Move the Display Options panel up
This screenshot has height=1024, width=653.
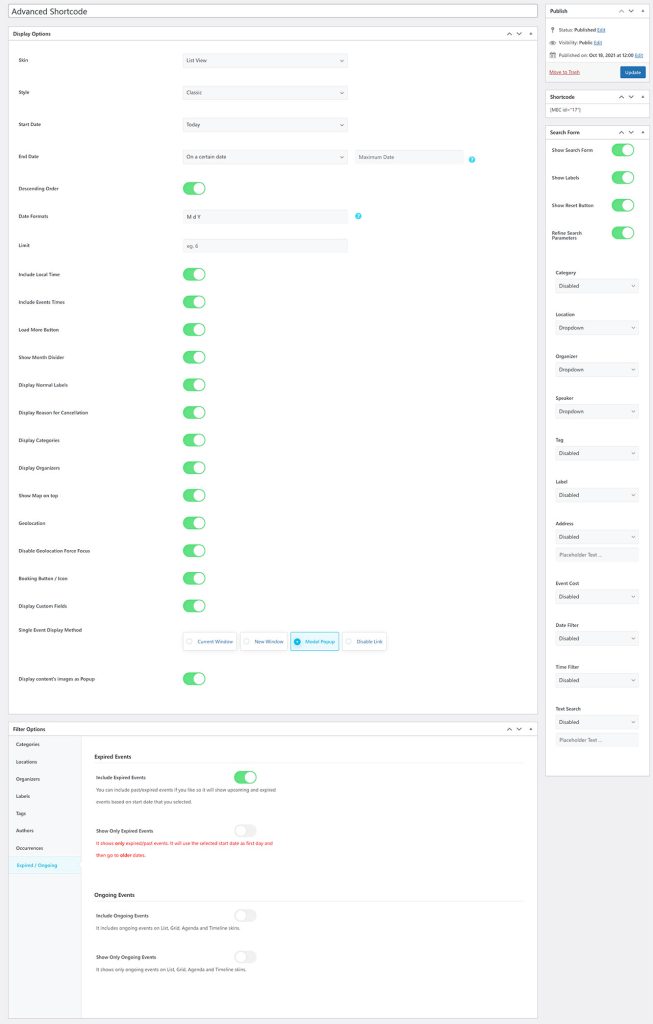coord(508,34)
